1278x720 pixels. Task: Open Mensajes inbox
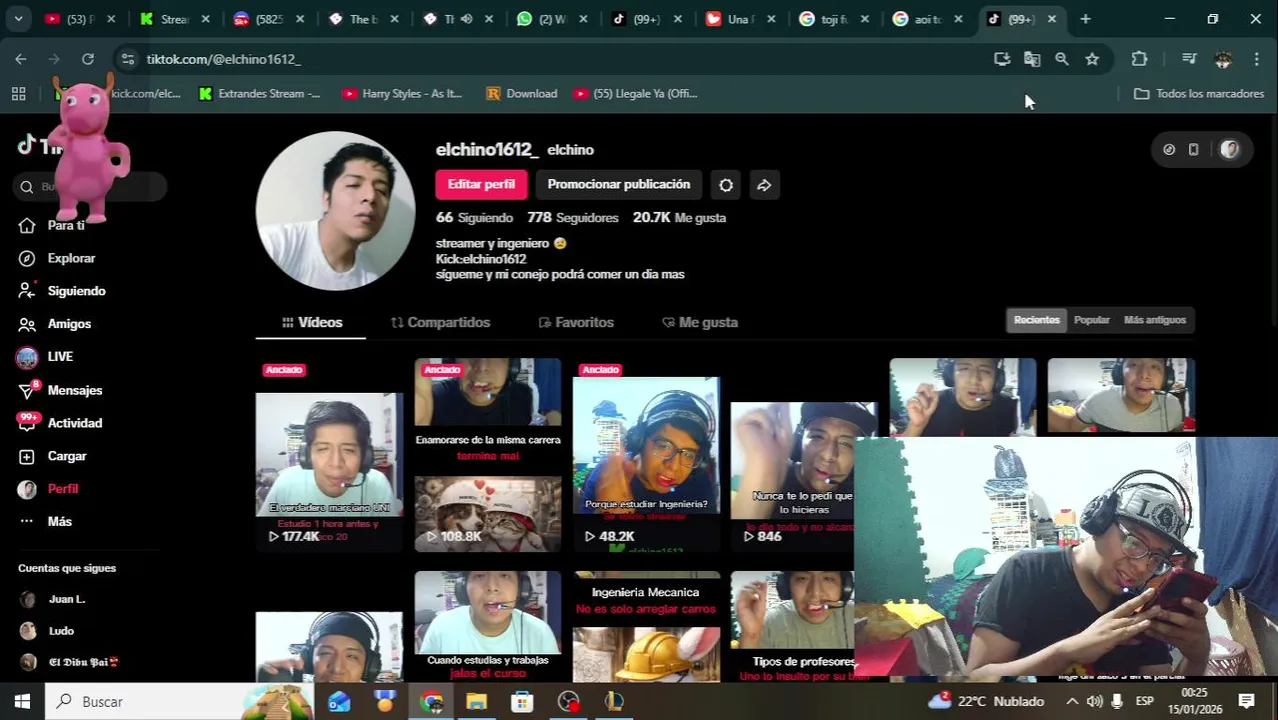pos(74,390)
